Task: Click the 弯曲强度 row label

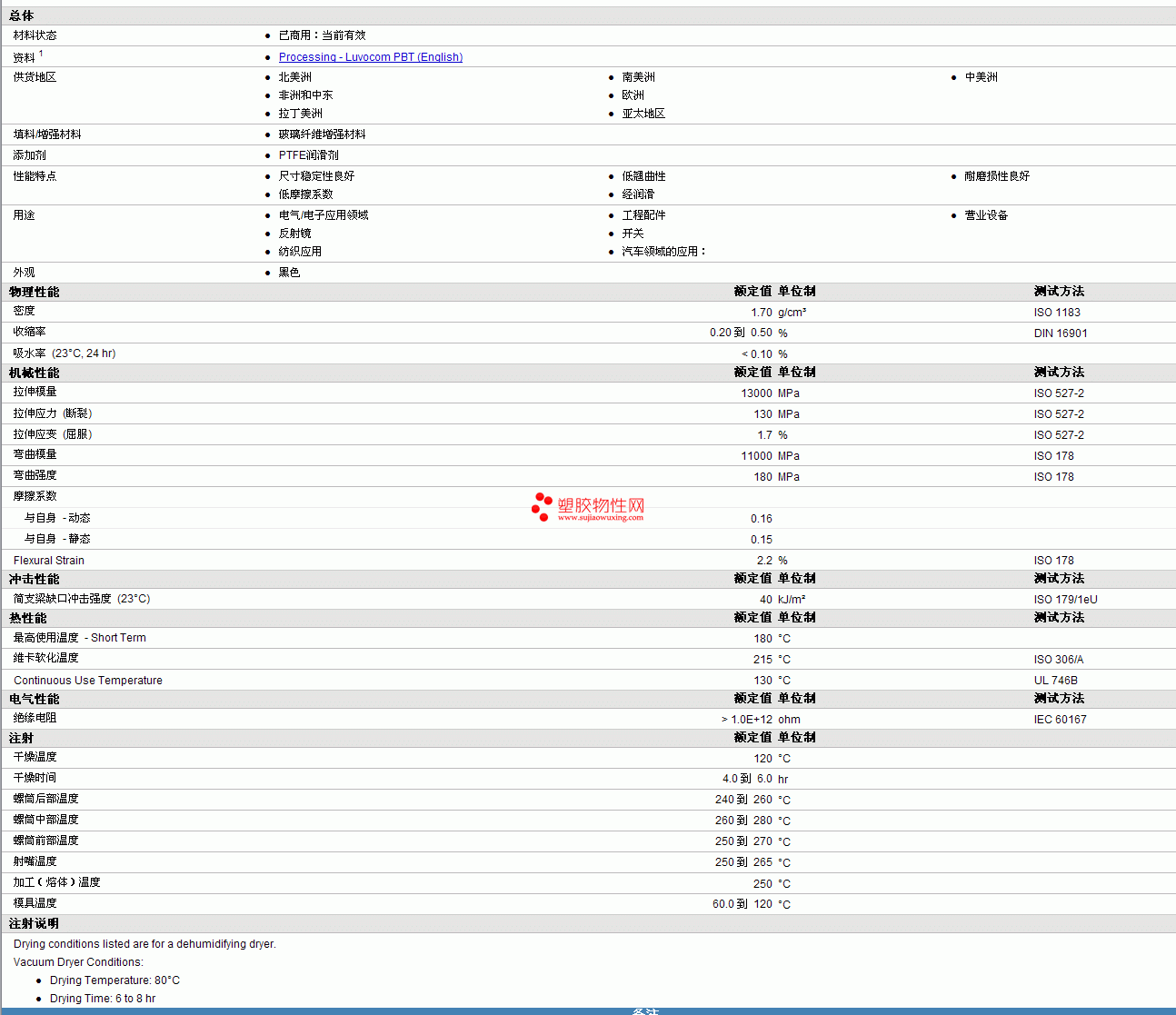Action: coord(35,475)
